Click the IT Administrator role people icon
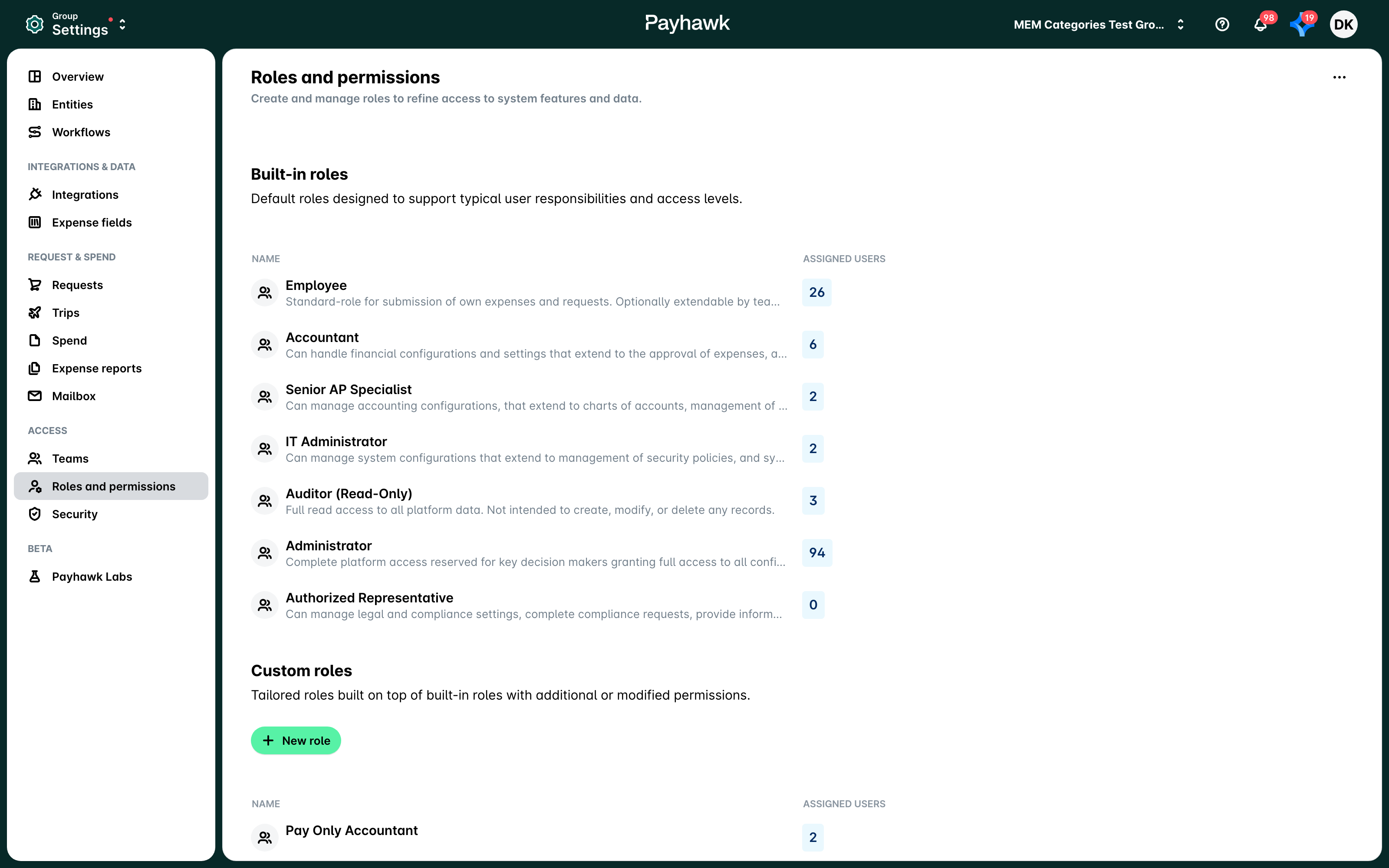Image resolution: width=1389 pixels, height=868 pixels. [265, 448]
